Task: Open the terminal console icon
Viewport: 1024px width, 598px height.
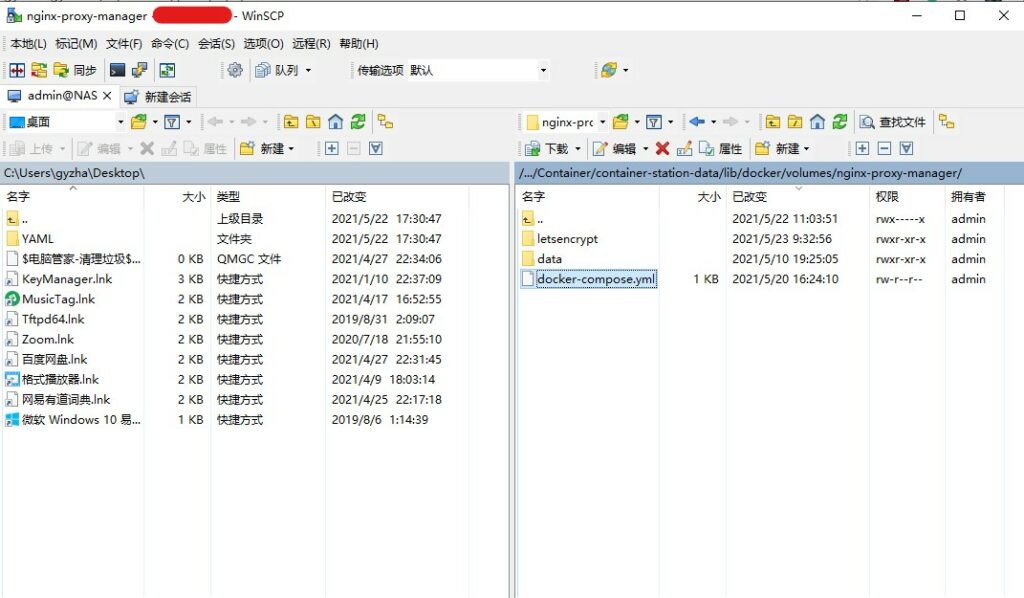Action: tap(118, 70)
